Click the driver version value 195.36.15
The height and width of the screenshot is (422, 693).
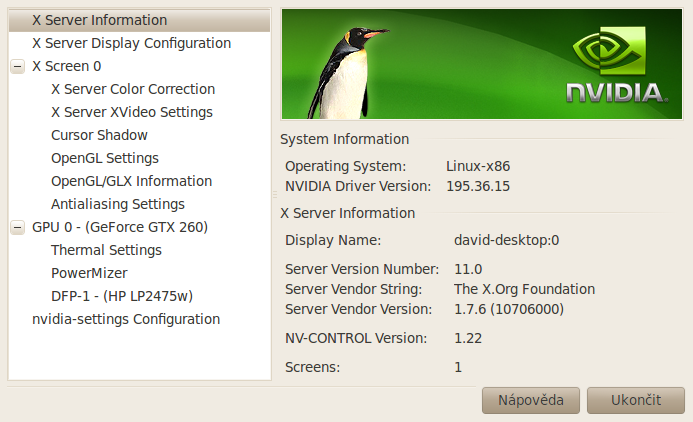[x=478, y=186]
